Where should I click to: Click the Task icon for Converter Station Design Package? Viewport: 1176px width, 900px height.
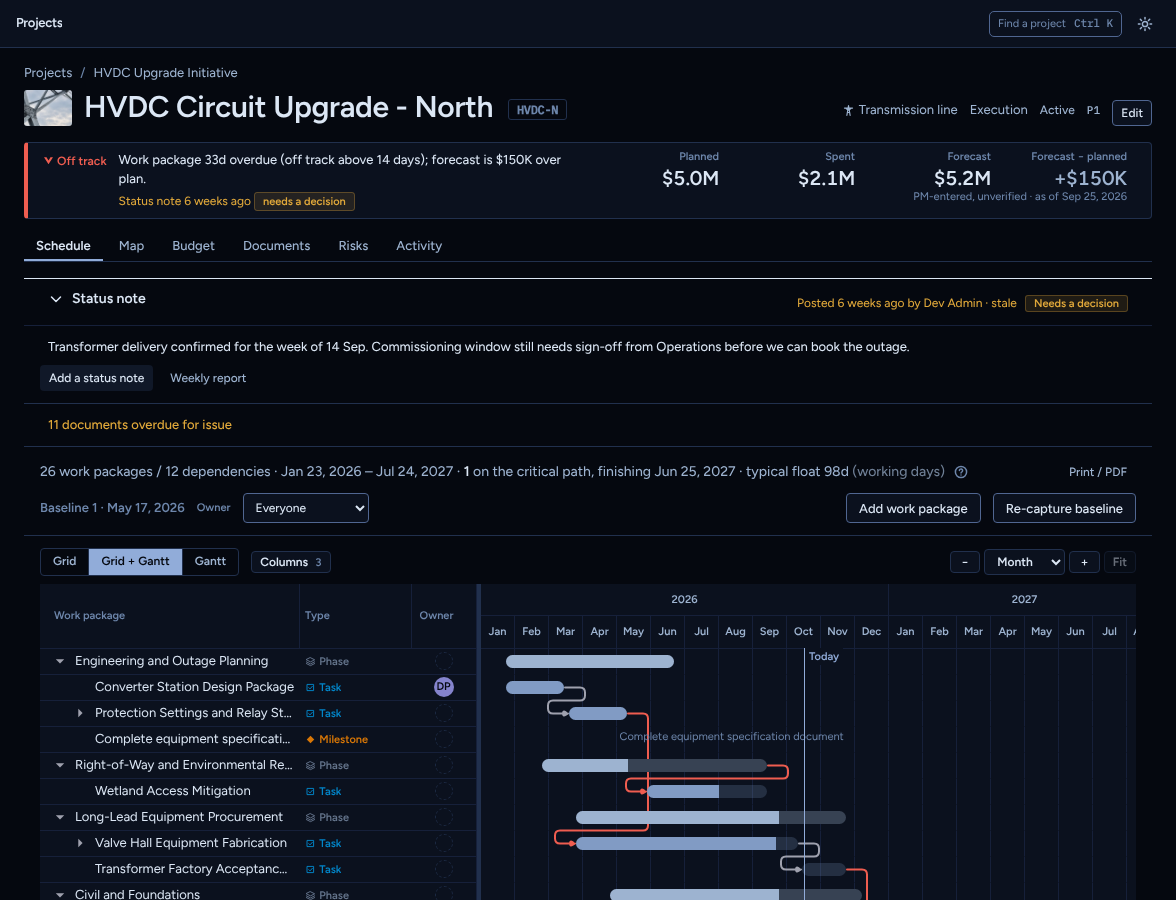[310, 688]
